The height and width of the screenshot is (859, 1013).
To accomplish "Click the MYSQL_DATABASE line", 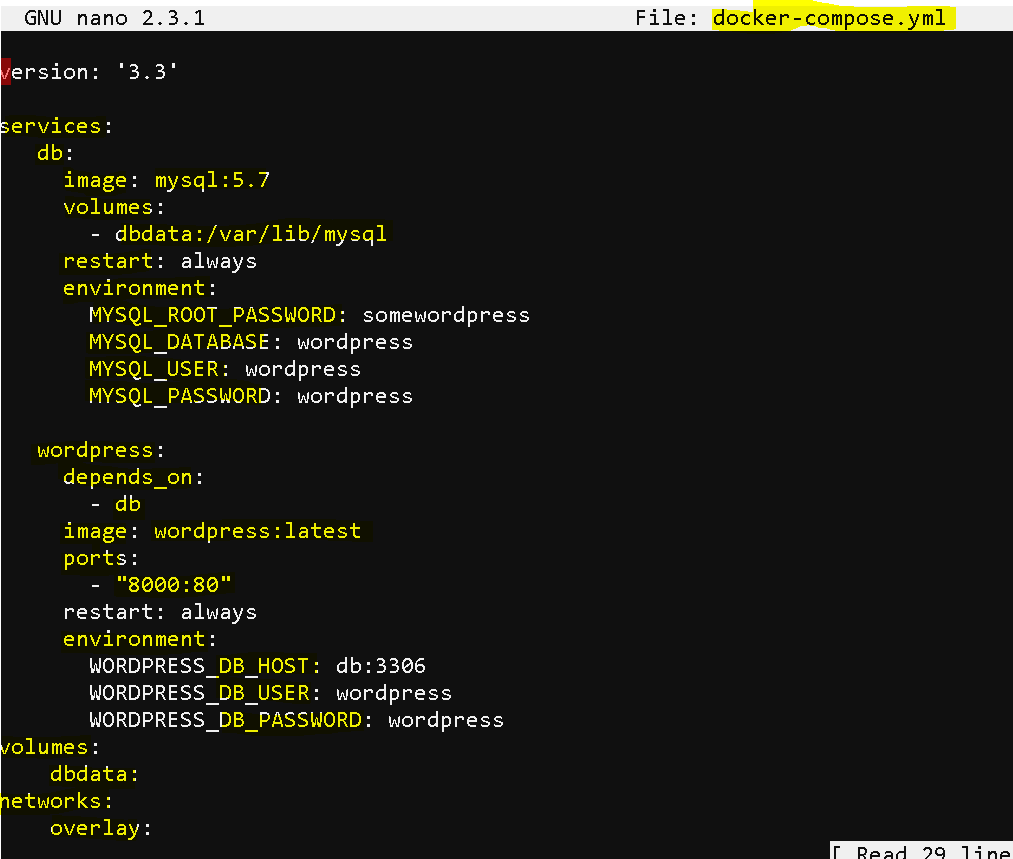I will (251, 342).
